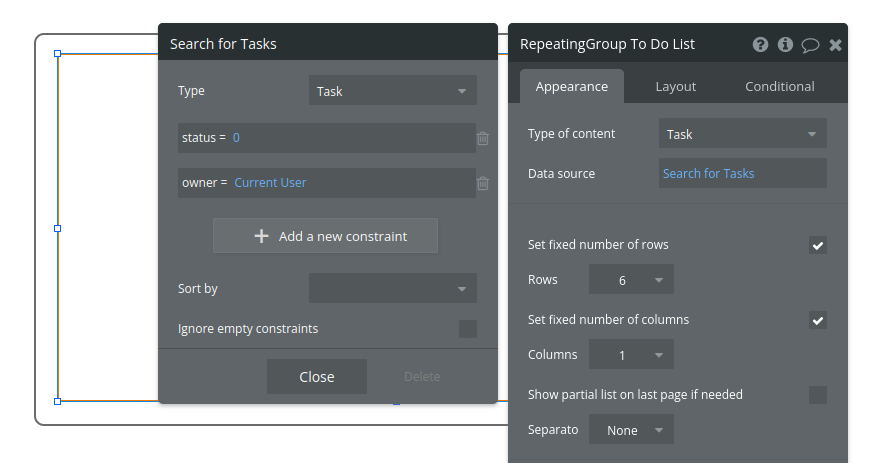Open the element info icon
This screenshot has height=463, width=878.
(785, 45)
